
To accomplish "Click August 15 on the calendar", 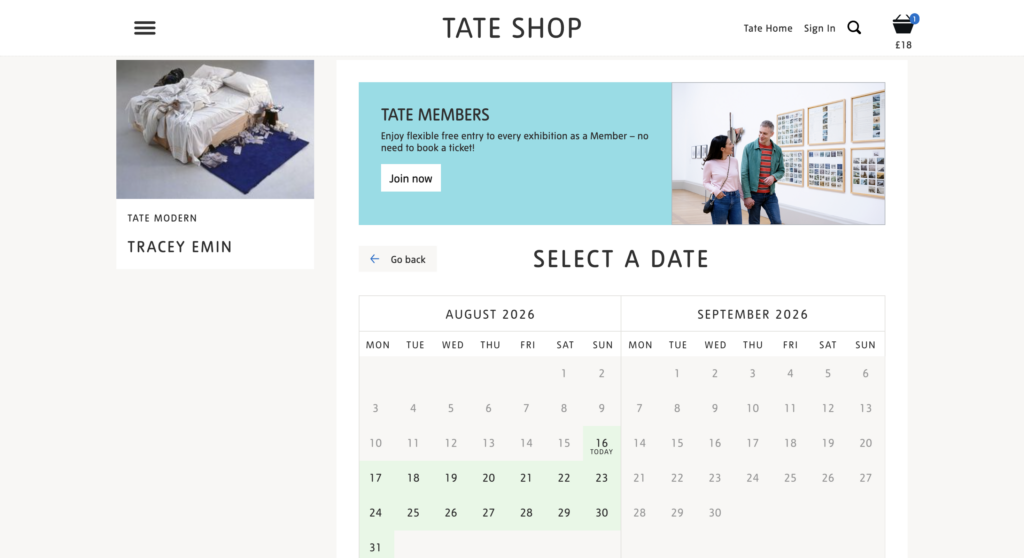I will click(564, 444).
